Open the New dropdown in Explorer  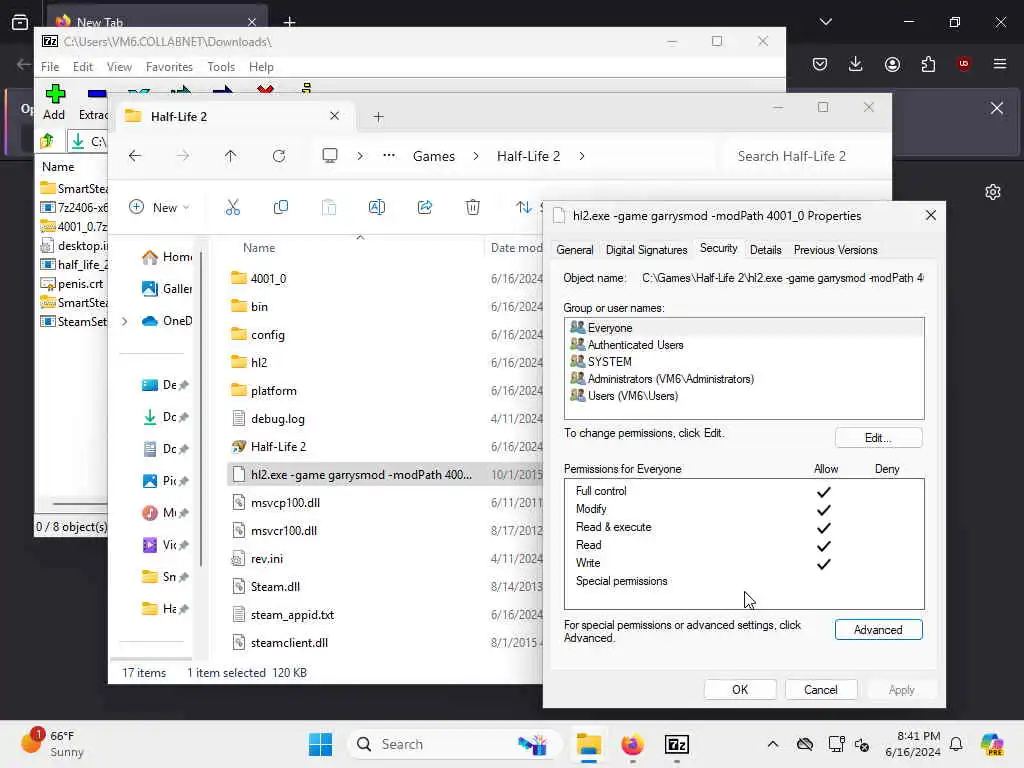tap(159, 208)
